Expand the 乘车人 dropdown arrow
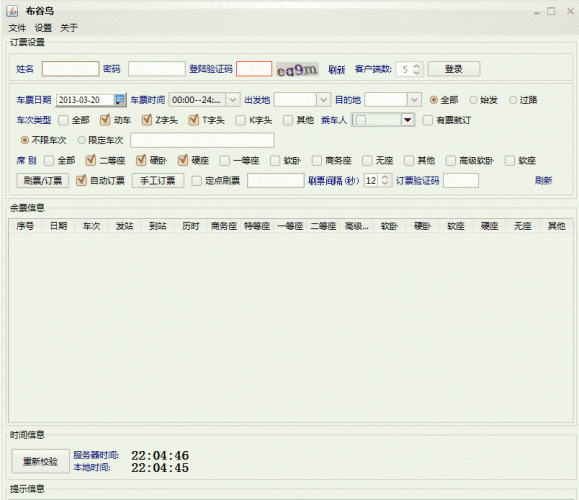 407,120
